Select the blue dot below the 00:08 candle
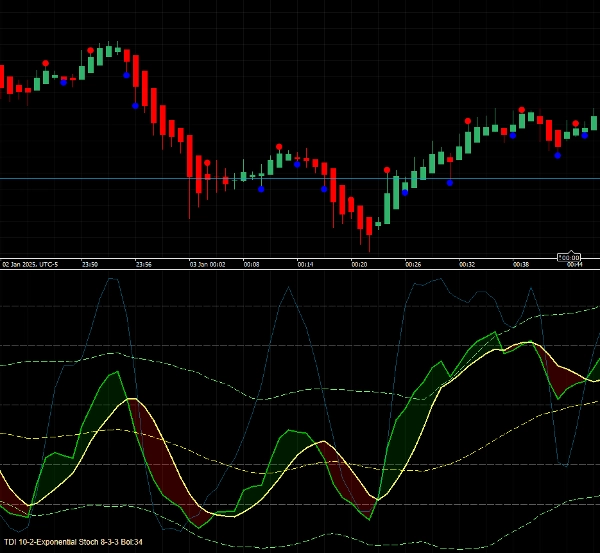Viewport: 600px width, 553px height. (261, 188)
